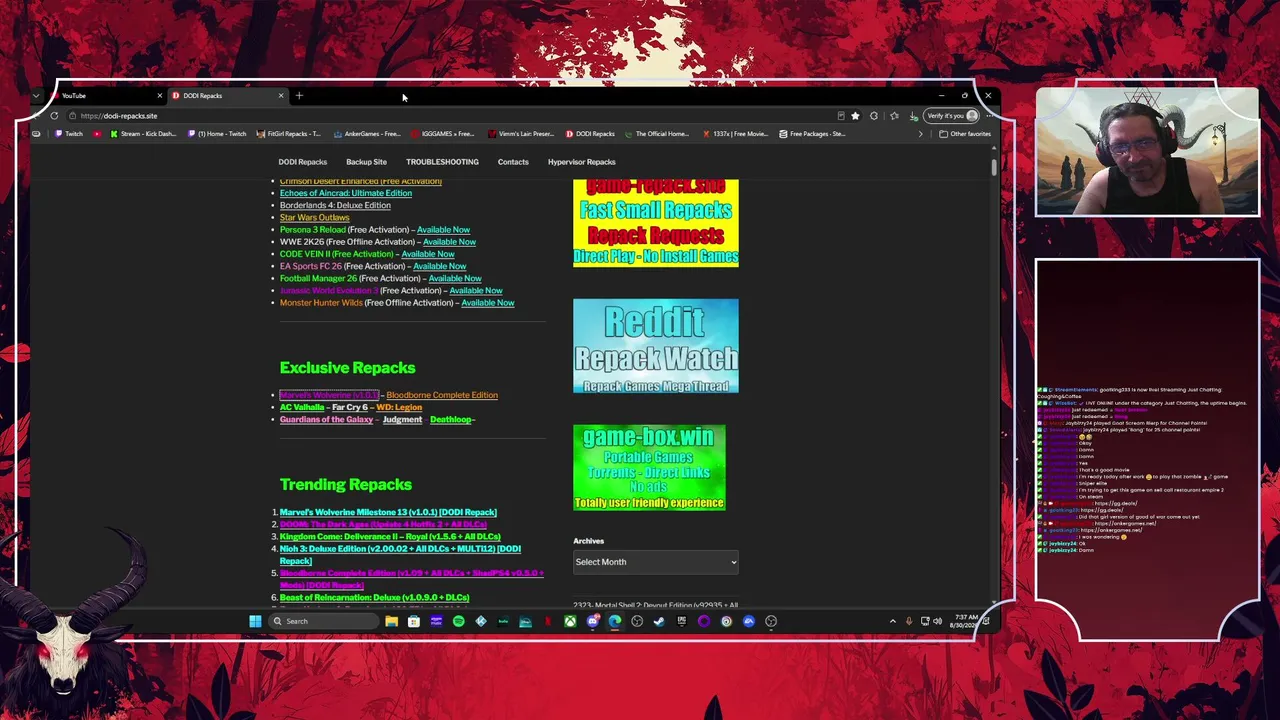Open the AnkerGames bookmark
Image resolution: width=1280 pixels, height=720 pixels.
tap(367, 134)
